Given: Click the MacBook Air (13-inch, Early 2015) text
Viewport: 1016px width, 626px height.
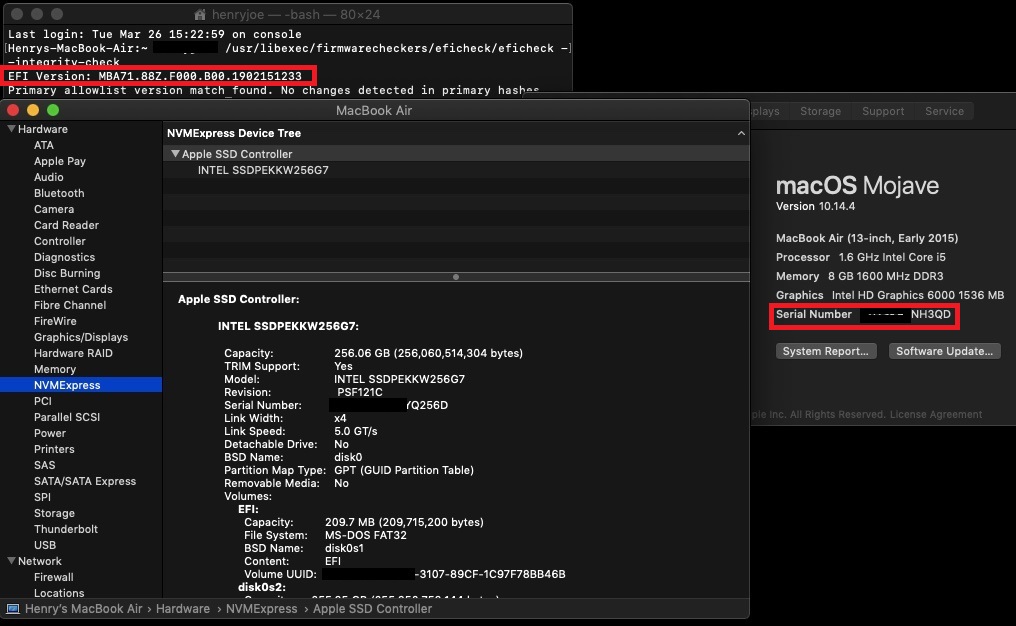Looking at the screenshot, I should 867,238.
